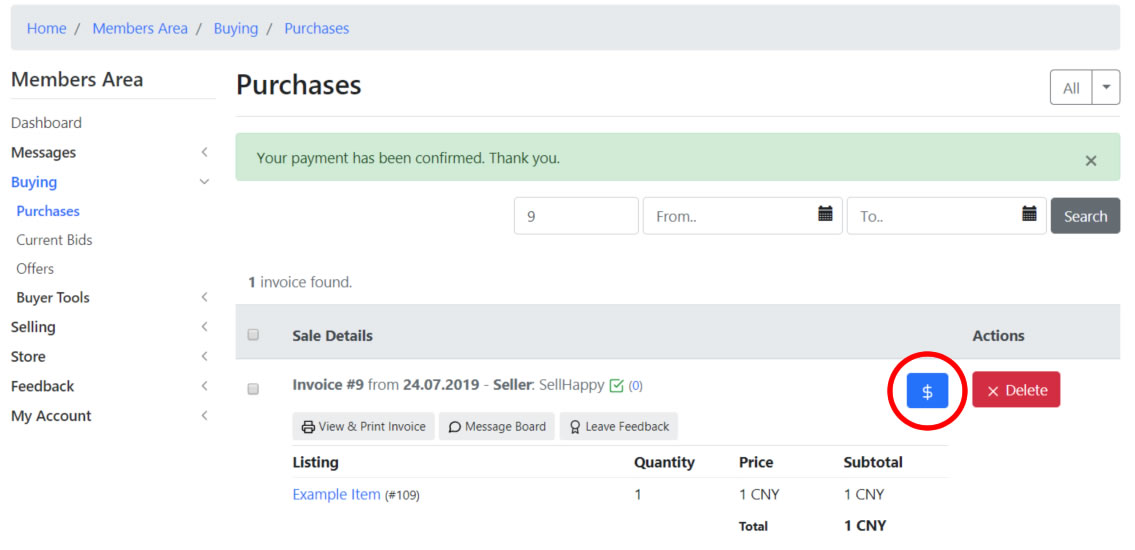Click Leave Feedback button

pyautogui.click(x=619, y=426)
